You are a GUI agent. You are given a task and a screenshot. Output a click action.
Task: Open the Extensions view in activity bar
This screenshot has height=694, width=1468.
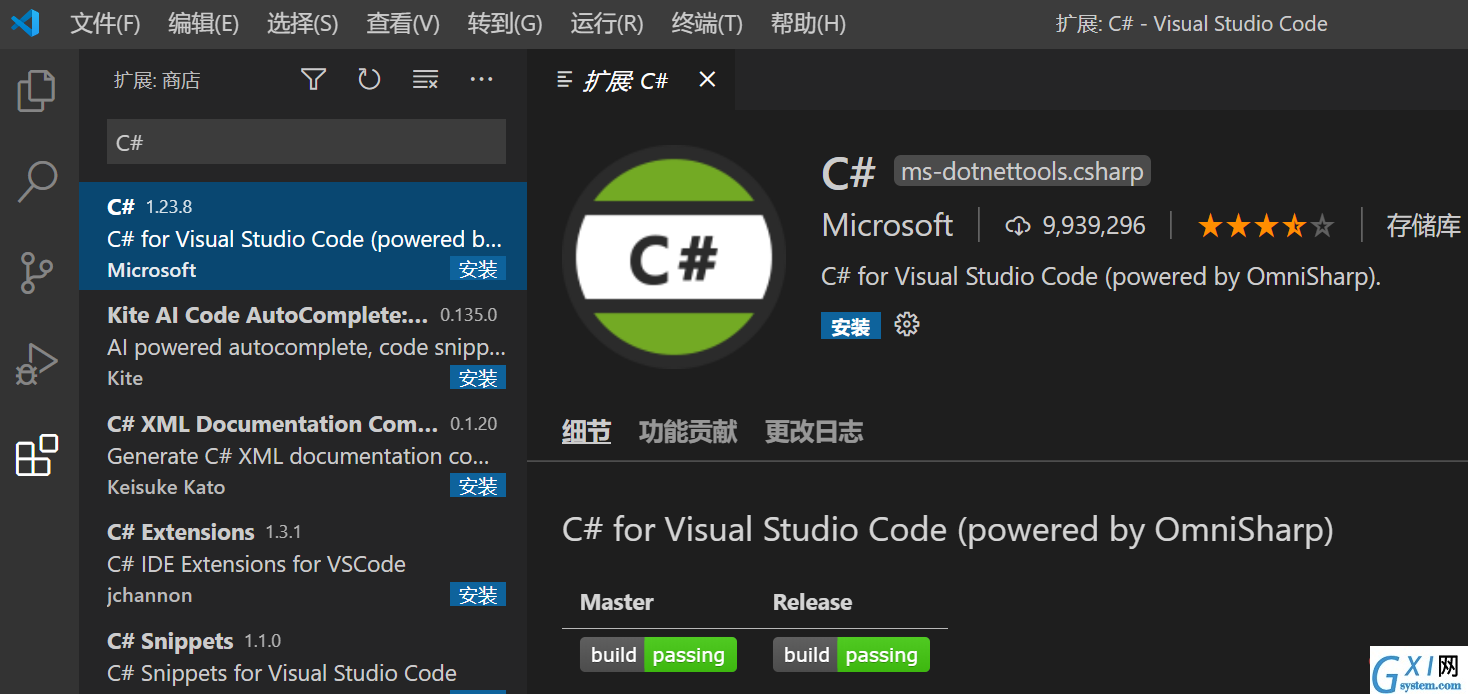[x=37, y=456]
